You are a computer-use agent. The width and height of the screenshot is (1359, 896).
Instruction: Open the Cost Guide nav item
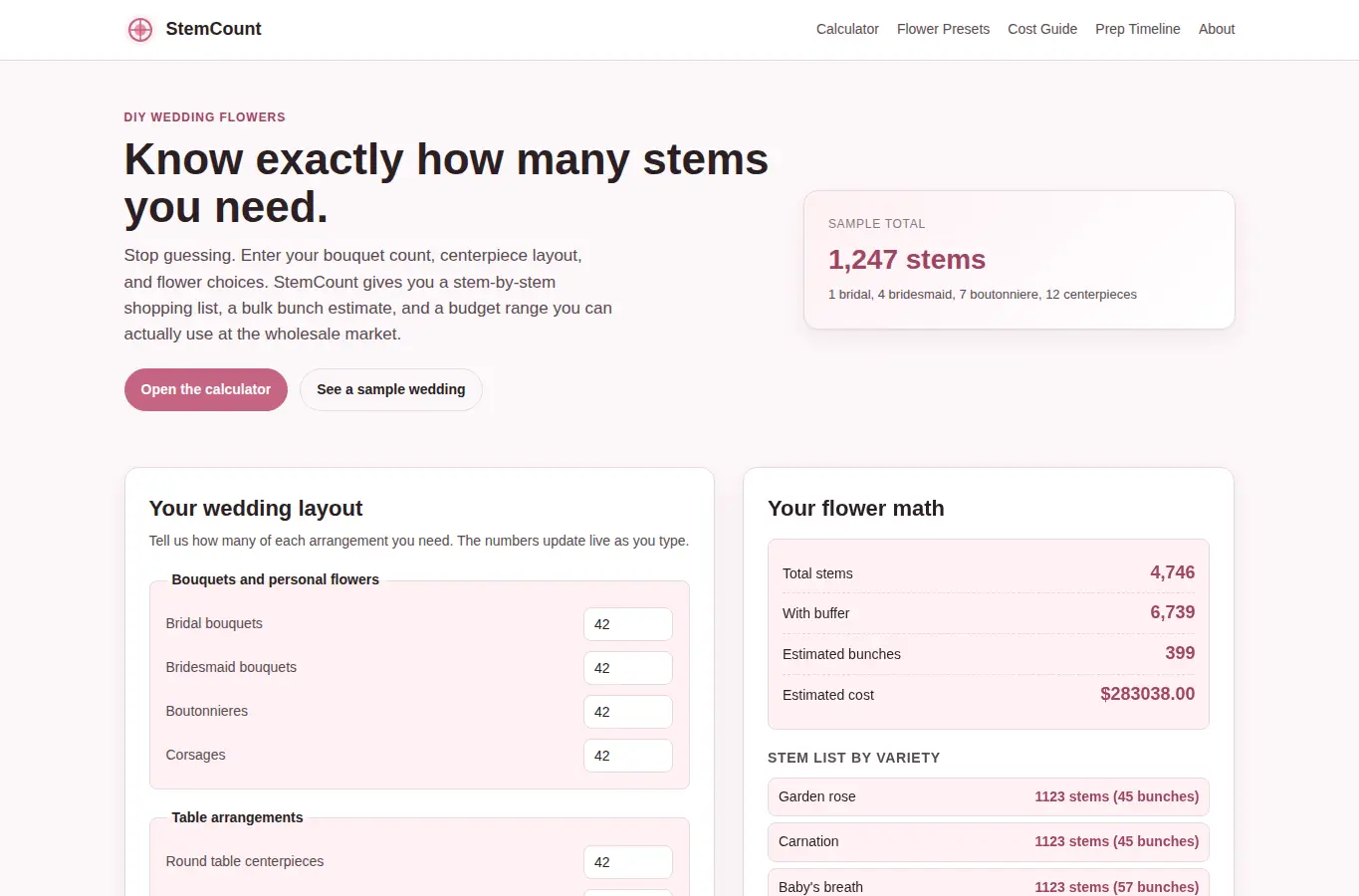(x=1042, y=29)
